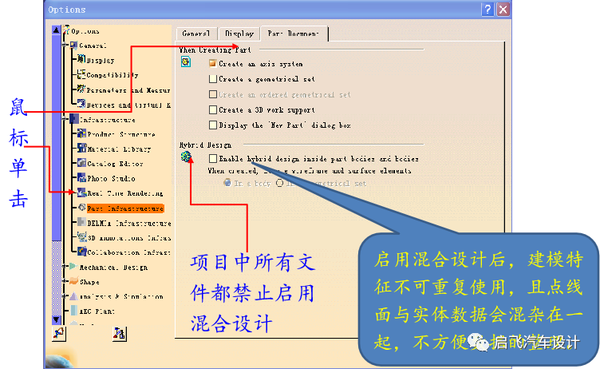Select DELMIA Infrastructure tree entry
The width and height of the screenshot is (600, 369).
(x=129, y=223)
